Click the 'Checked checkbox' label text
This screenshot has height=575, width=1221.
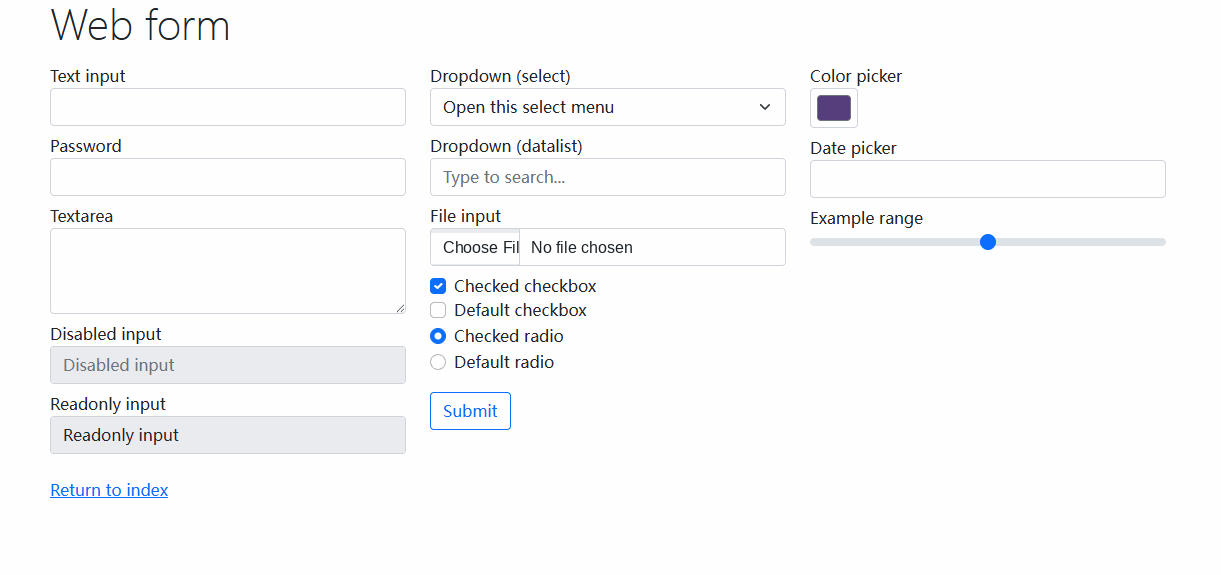525,286
